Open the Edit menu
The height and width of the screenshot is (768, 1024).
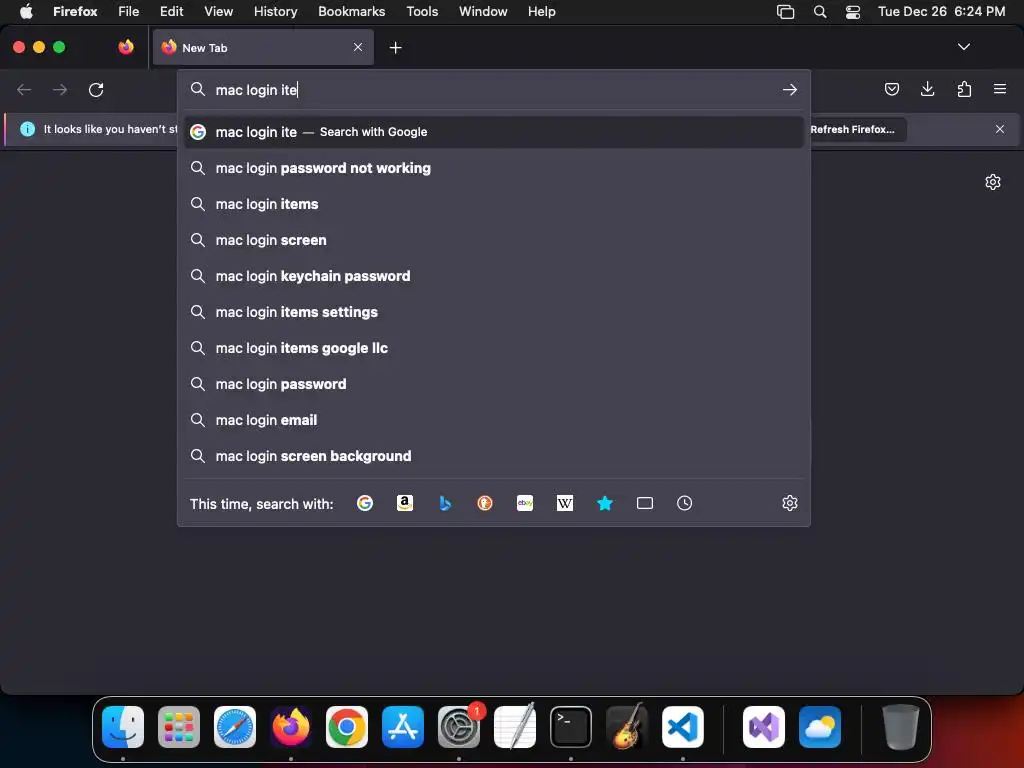(171, 11)
